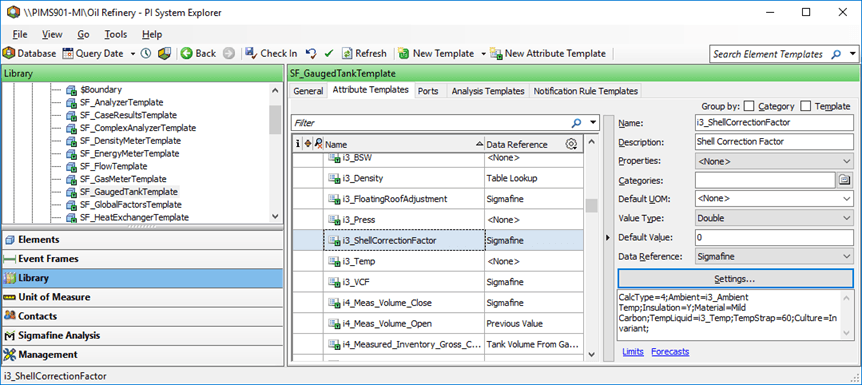
Task: Open the Tools menu
Action: pyautogui.click(x=116, y=34)
